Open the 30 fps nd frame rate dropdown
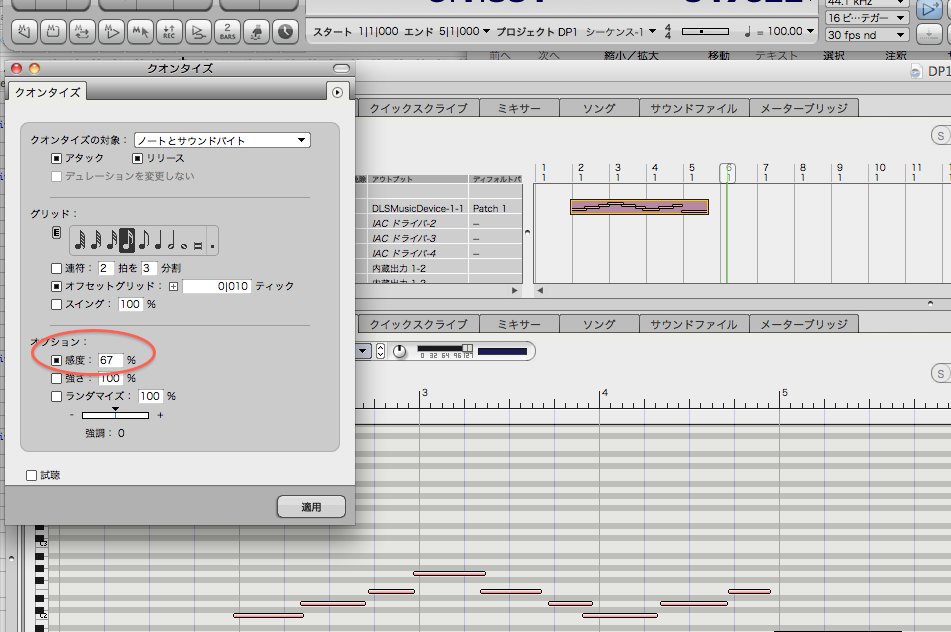This screenshot has height=632, width=951. click(x=867, y=35)
